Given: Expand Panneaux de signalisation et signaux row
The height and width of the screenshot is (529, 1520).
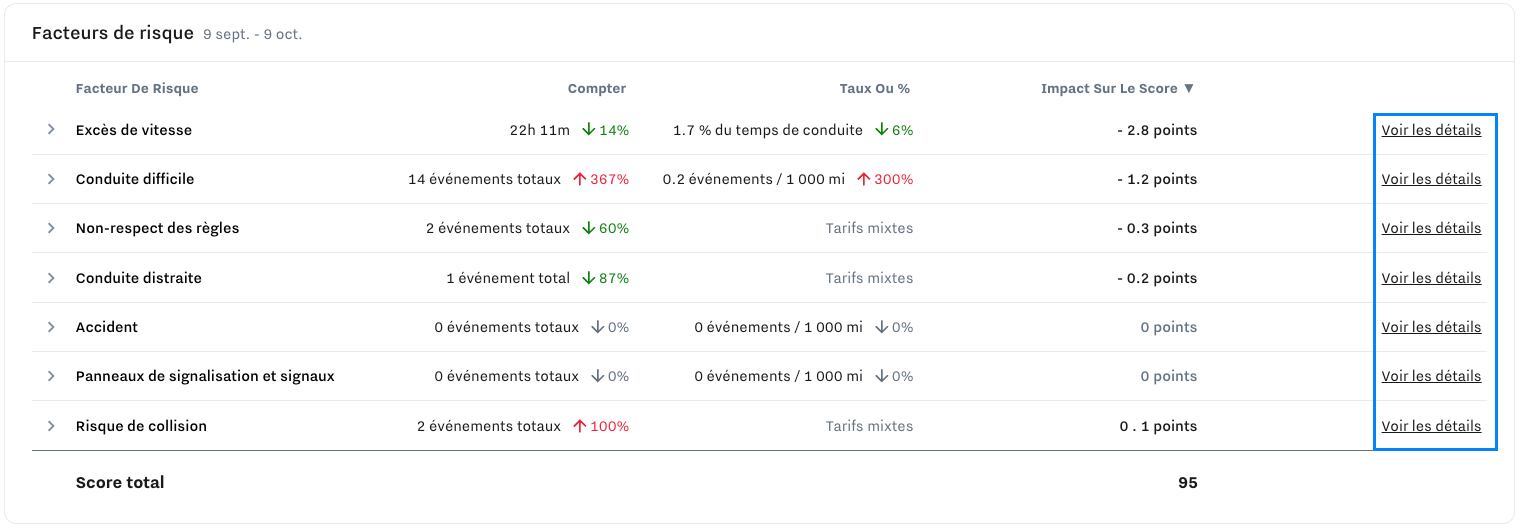Looking at the screenshot, I should point(51,376).
